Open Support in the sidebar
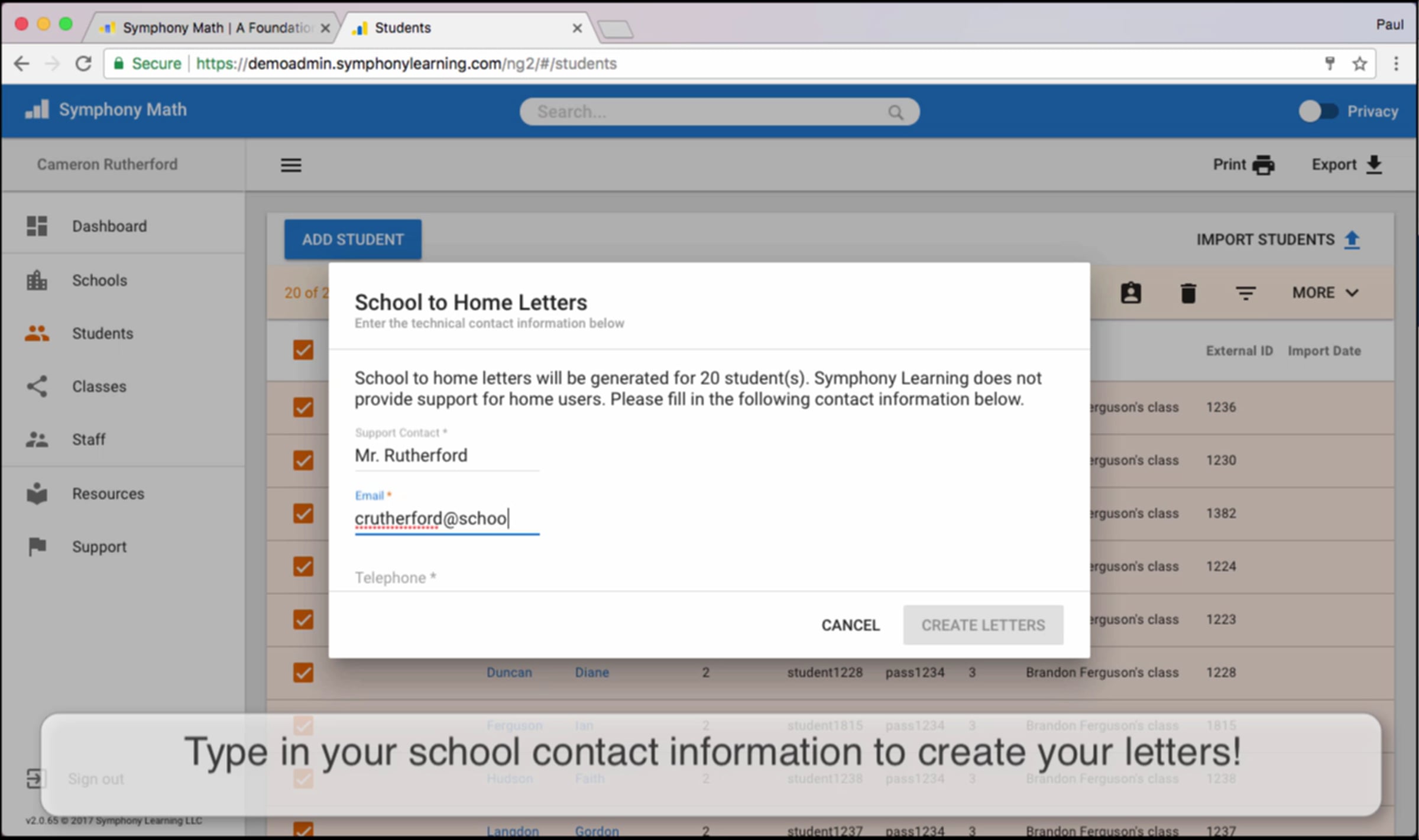Image resolution: width=1419 pixels, height=840 pixels. click(x=123, y=547)
